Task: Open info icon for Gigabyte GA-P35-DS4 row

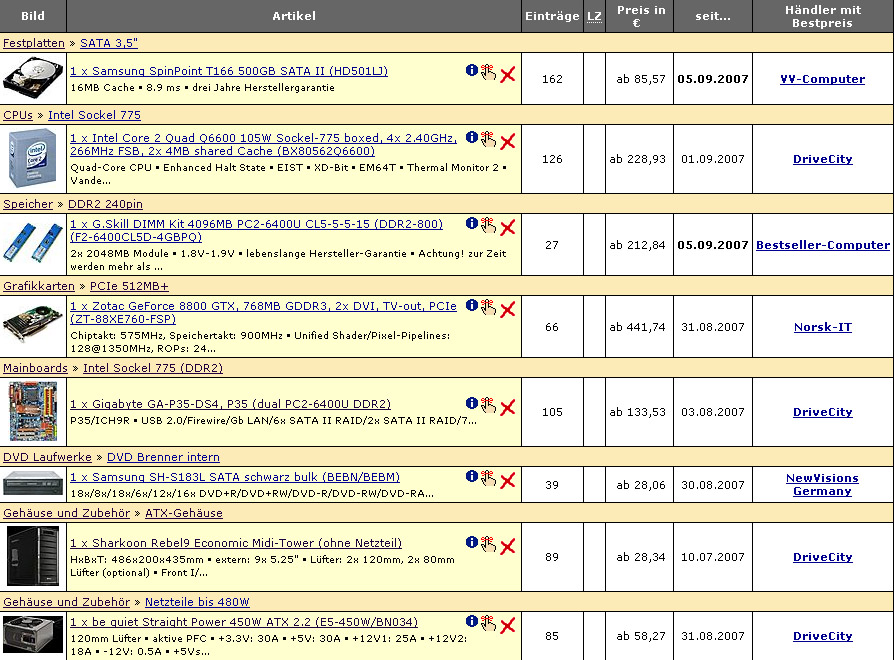Action: tap(472, 403)
